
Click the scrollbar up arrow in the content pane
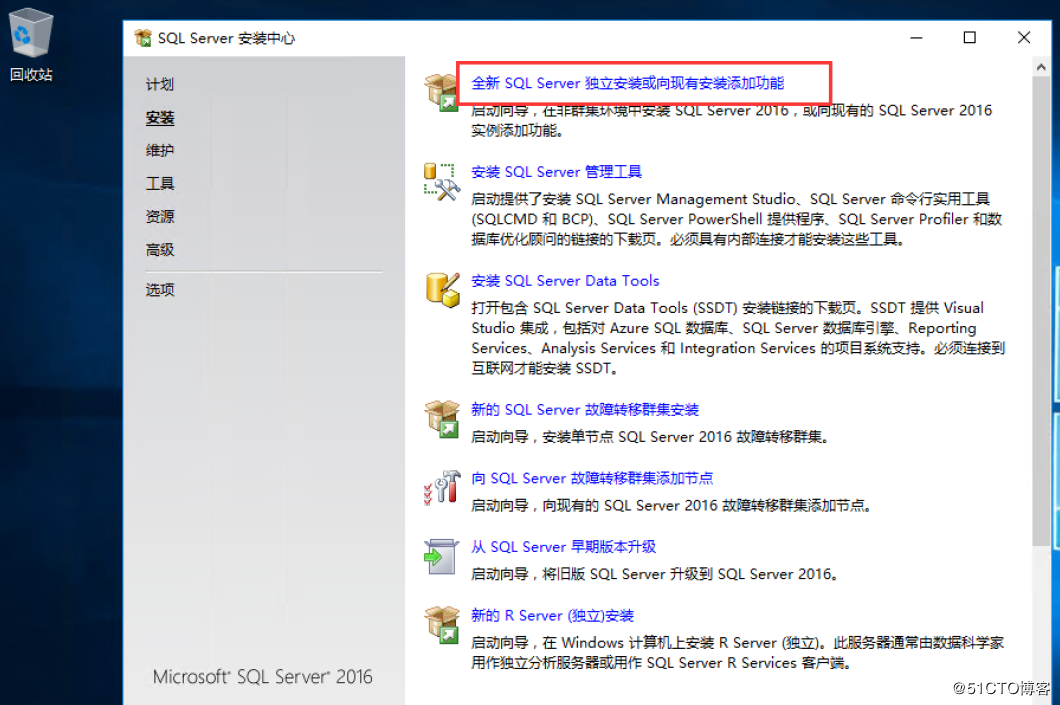click(1041, 67)
